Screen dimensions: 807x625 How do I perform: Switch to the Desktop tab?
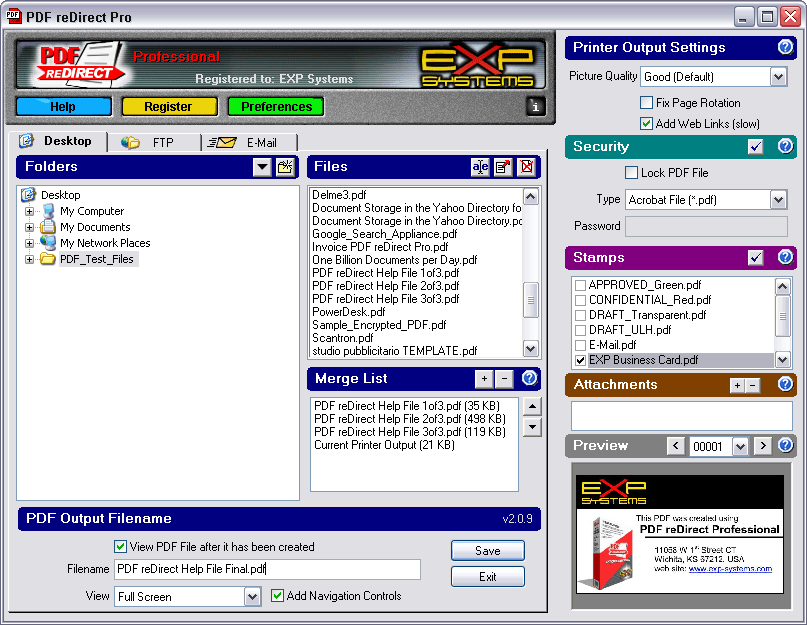pyautogui.click(x=58, y=141)
